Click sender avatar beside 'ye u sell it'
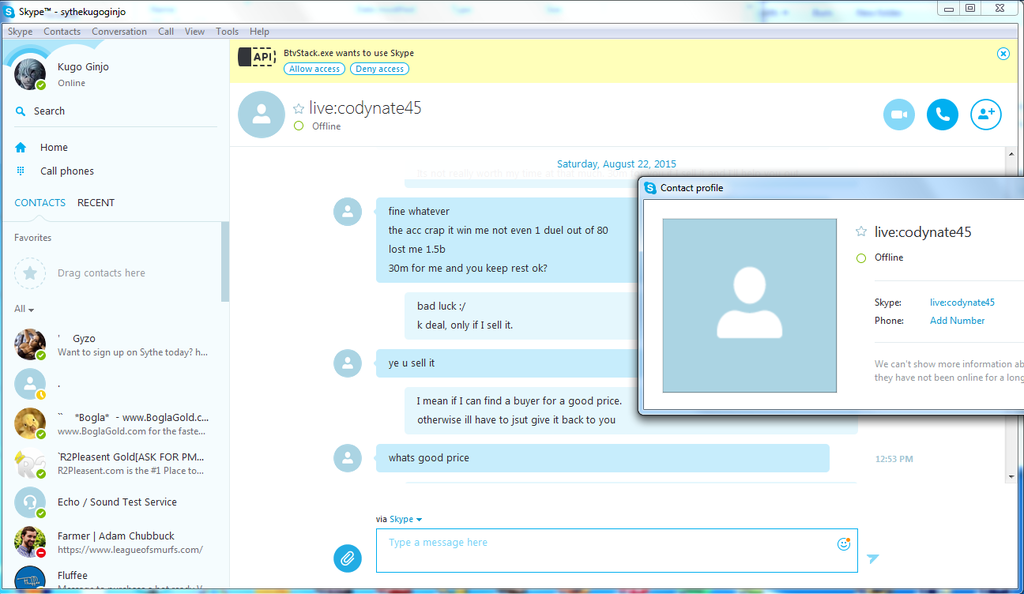 coord(347,363)
